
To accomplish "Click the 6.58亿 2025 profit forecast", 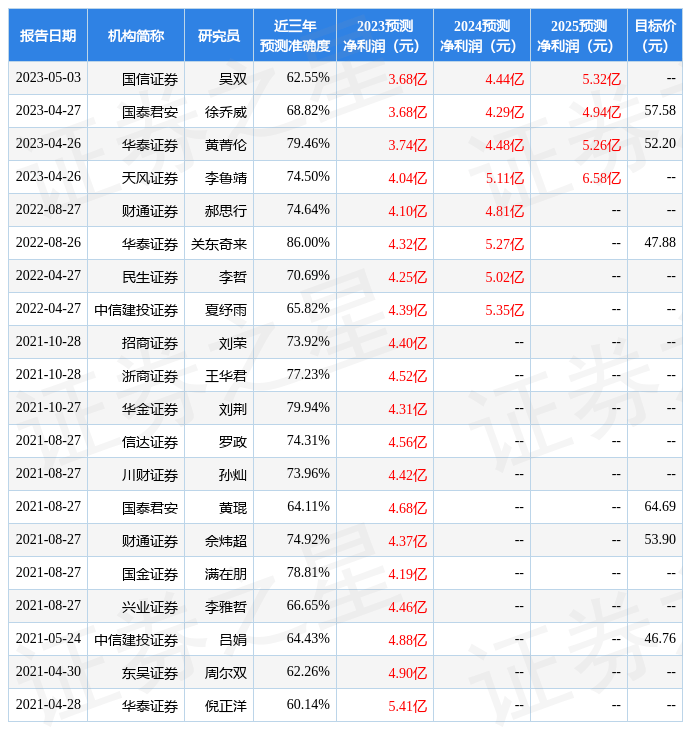I will 601,177.
